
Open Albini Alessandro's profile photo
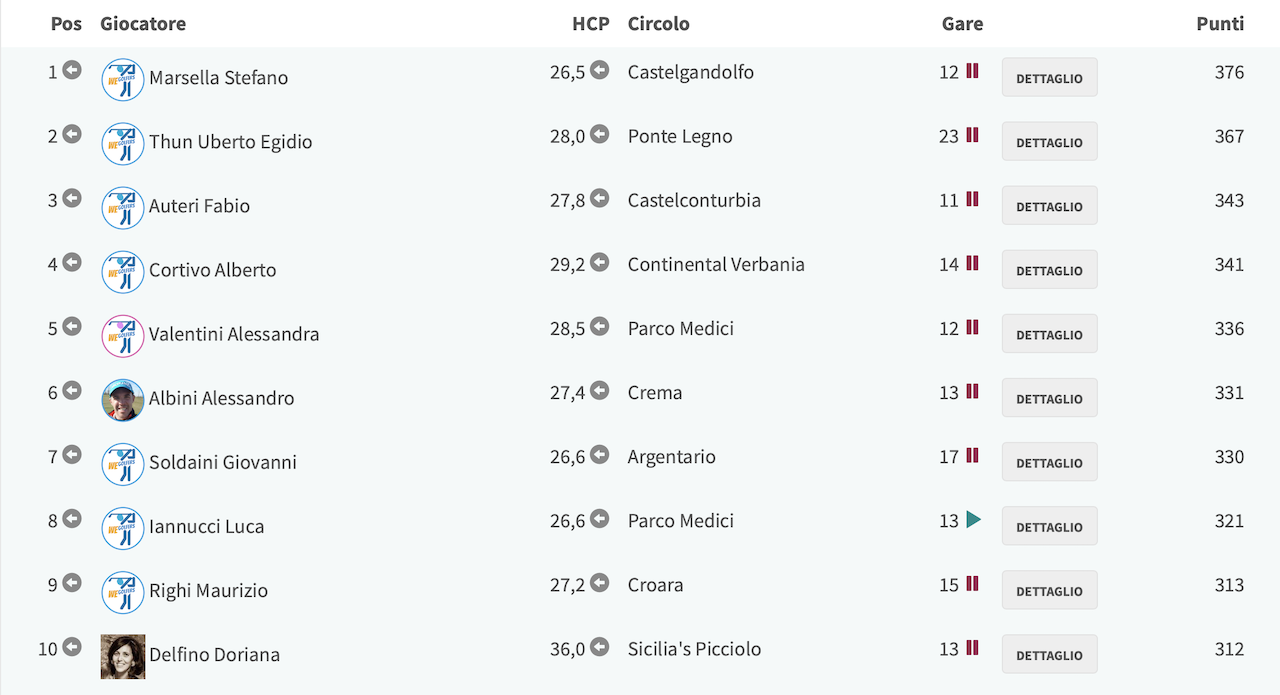point(123,400)
